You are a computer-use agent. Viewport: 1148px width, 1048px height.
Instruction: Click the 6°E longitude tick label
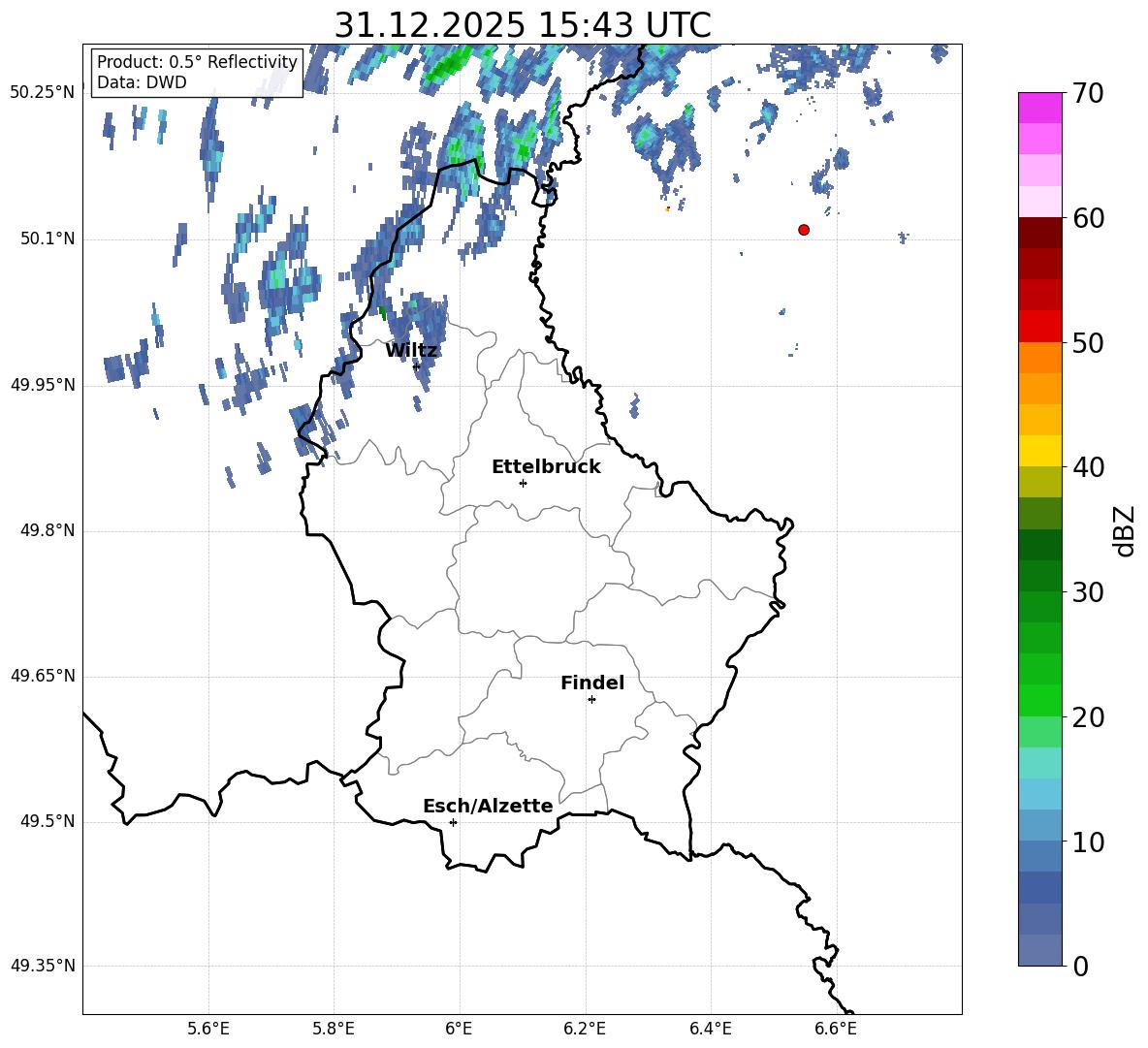[459, 1028]
